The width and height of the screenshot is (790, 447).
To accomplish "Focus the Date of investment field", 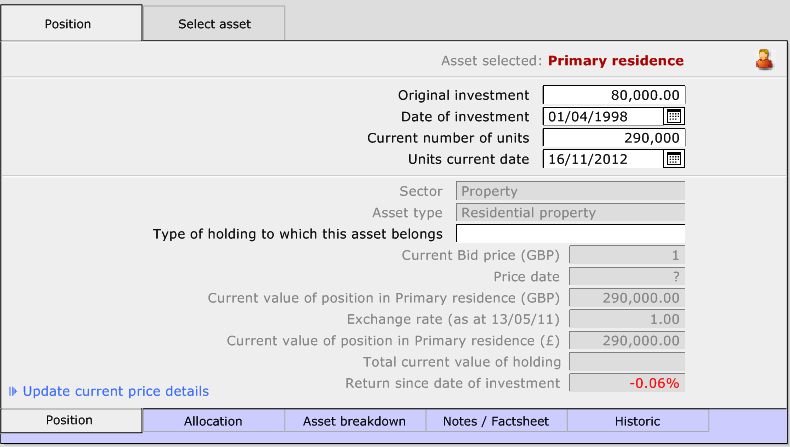I will pos(602,117).
